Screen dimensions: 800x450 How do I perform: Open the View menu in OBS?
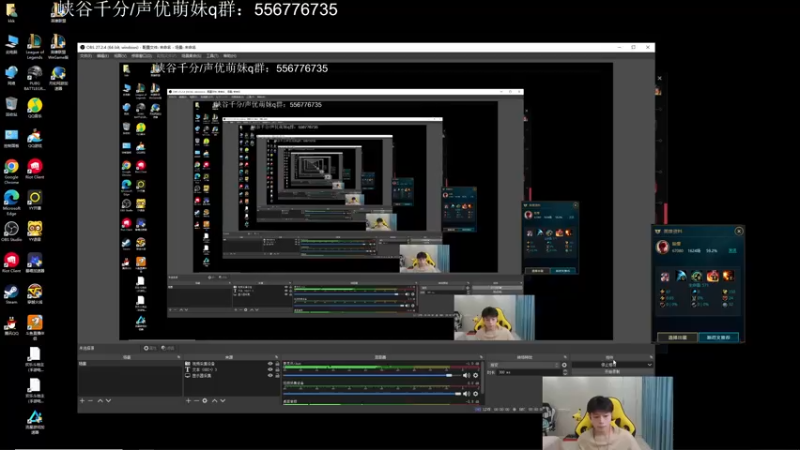coord(120,56)
